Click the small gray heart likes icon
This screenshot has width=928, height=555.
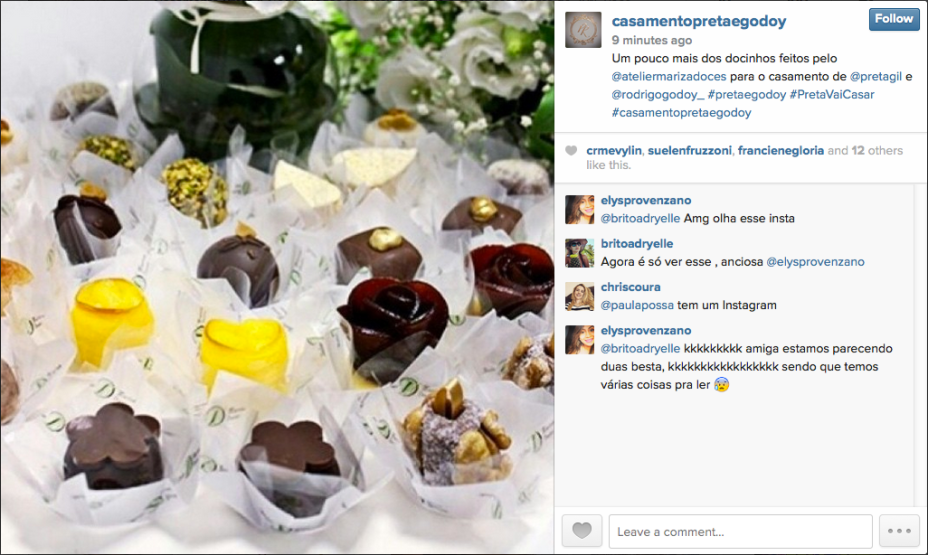571,150
